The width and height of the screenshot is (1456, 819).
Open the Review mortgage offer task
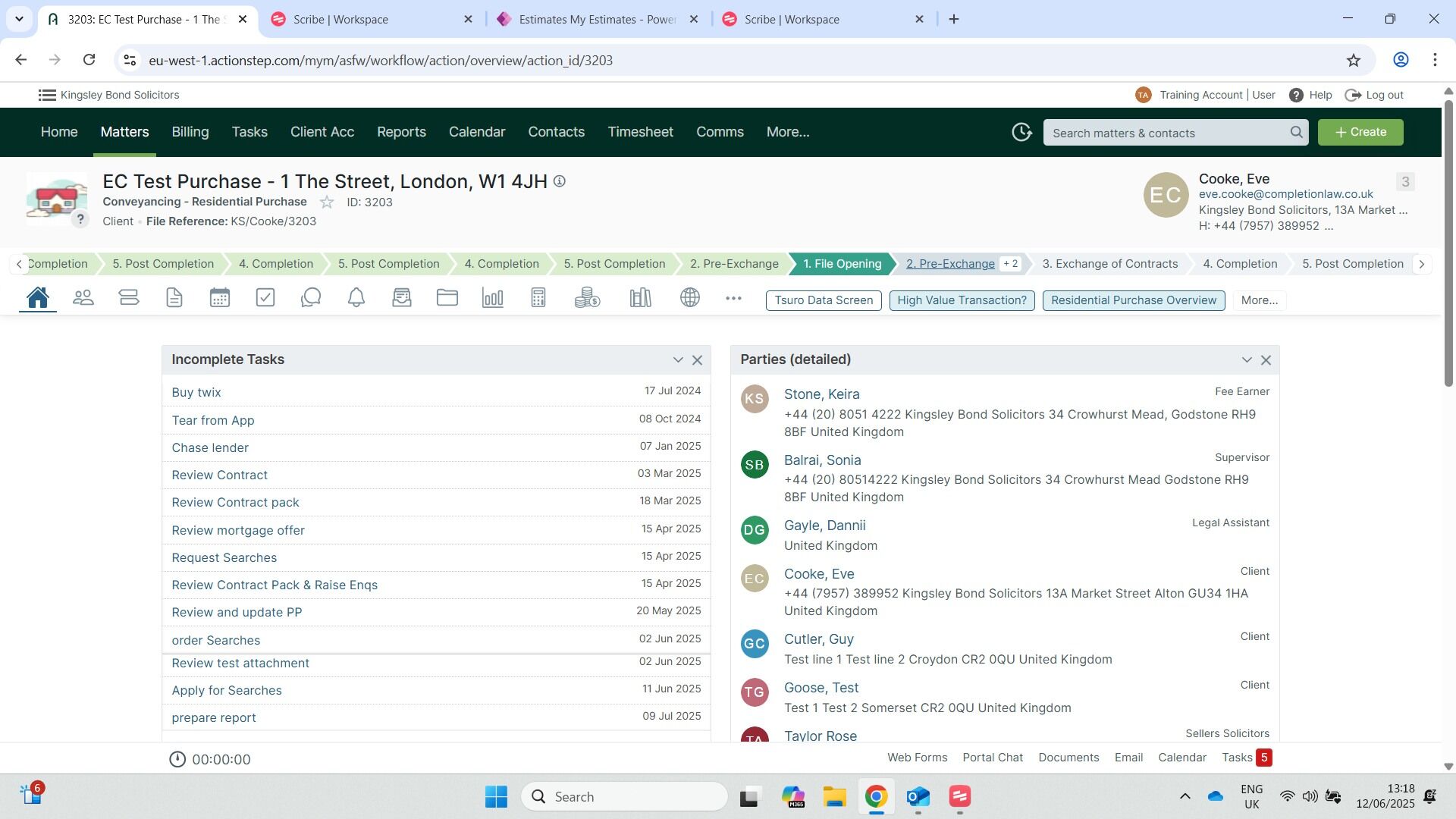[238, 530]
